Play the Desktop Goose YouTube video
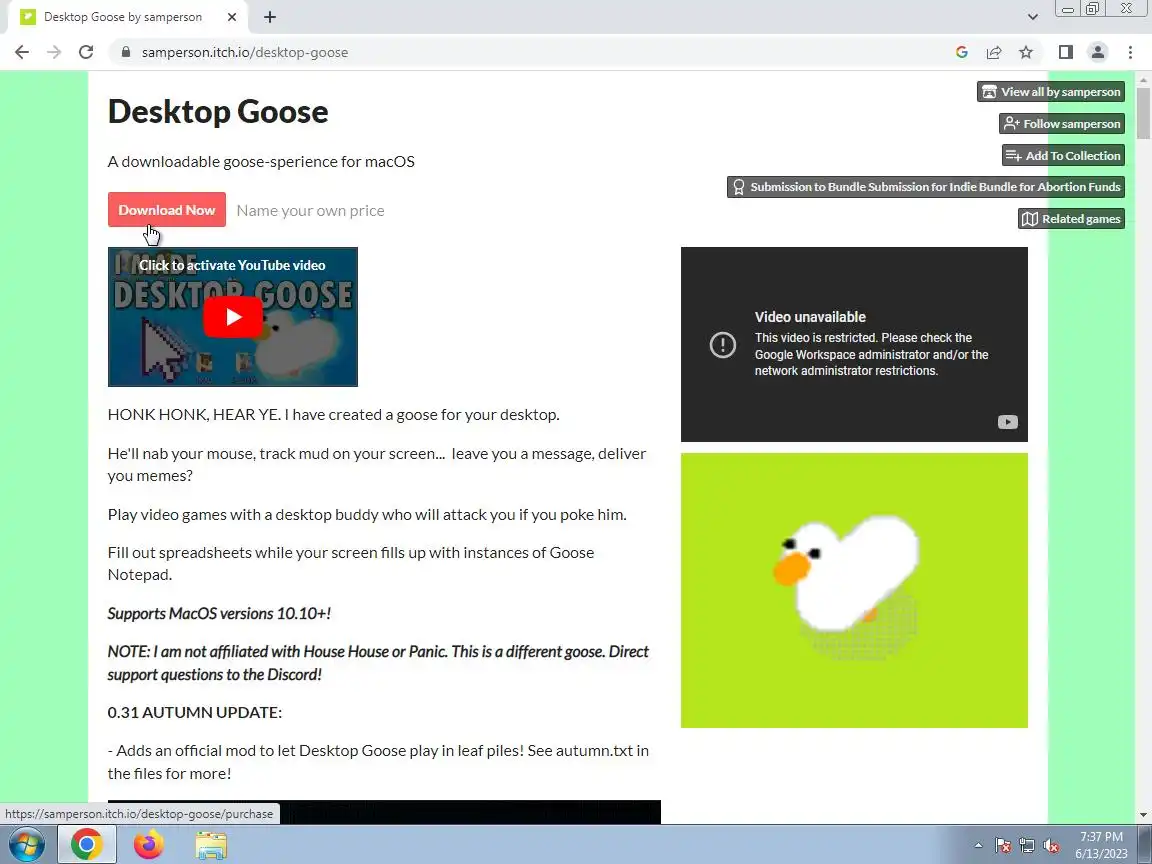 point(233,317)
